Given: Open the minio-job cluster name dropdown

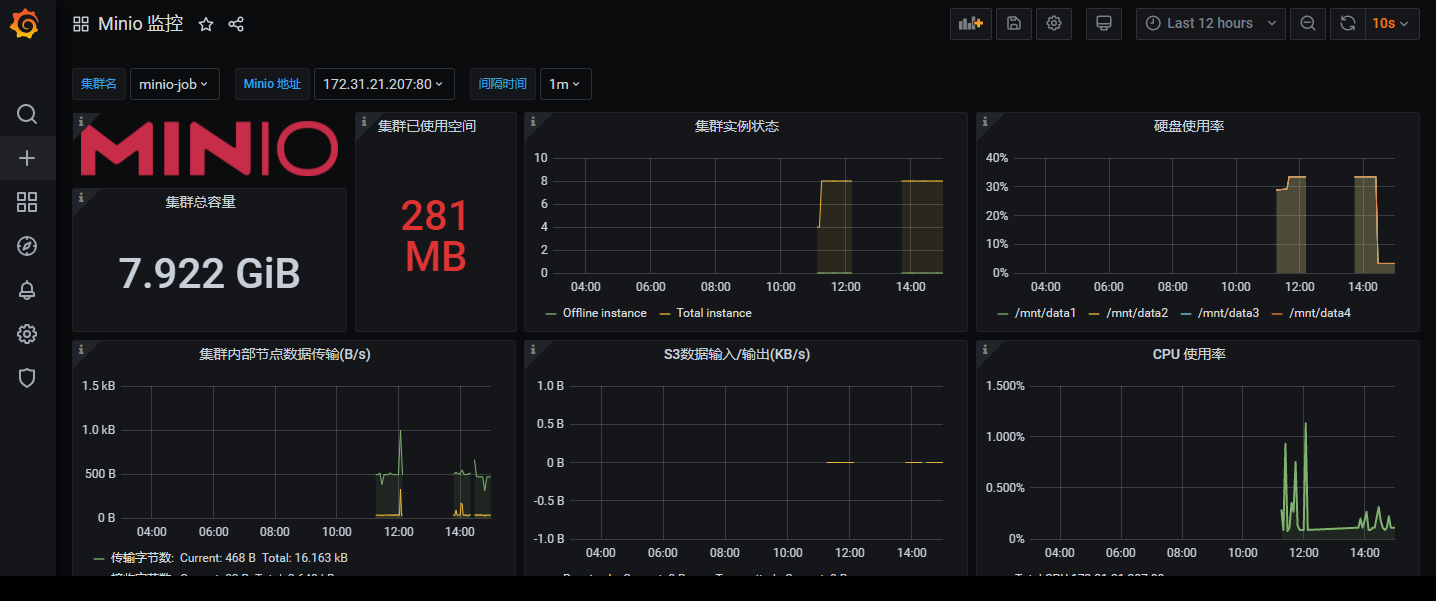Looking at the screenshot, I should pos(174,84).
